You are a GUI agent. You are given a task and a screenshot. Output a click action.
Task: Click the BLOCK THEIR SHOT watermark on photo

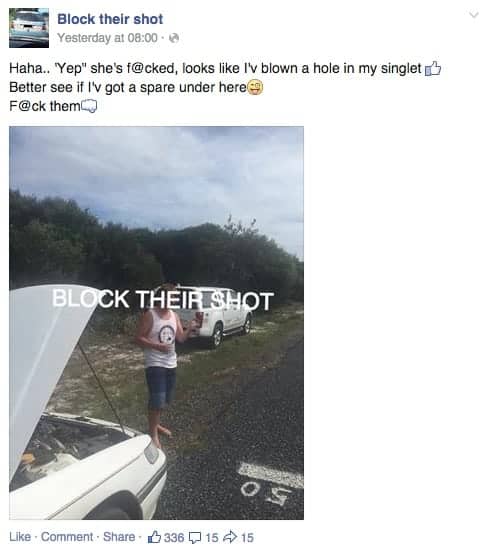163,300
